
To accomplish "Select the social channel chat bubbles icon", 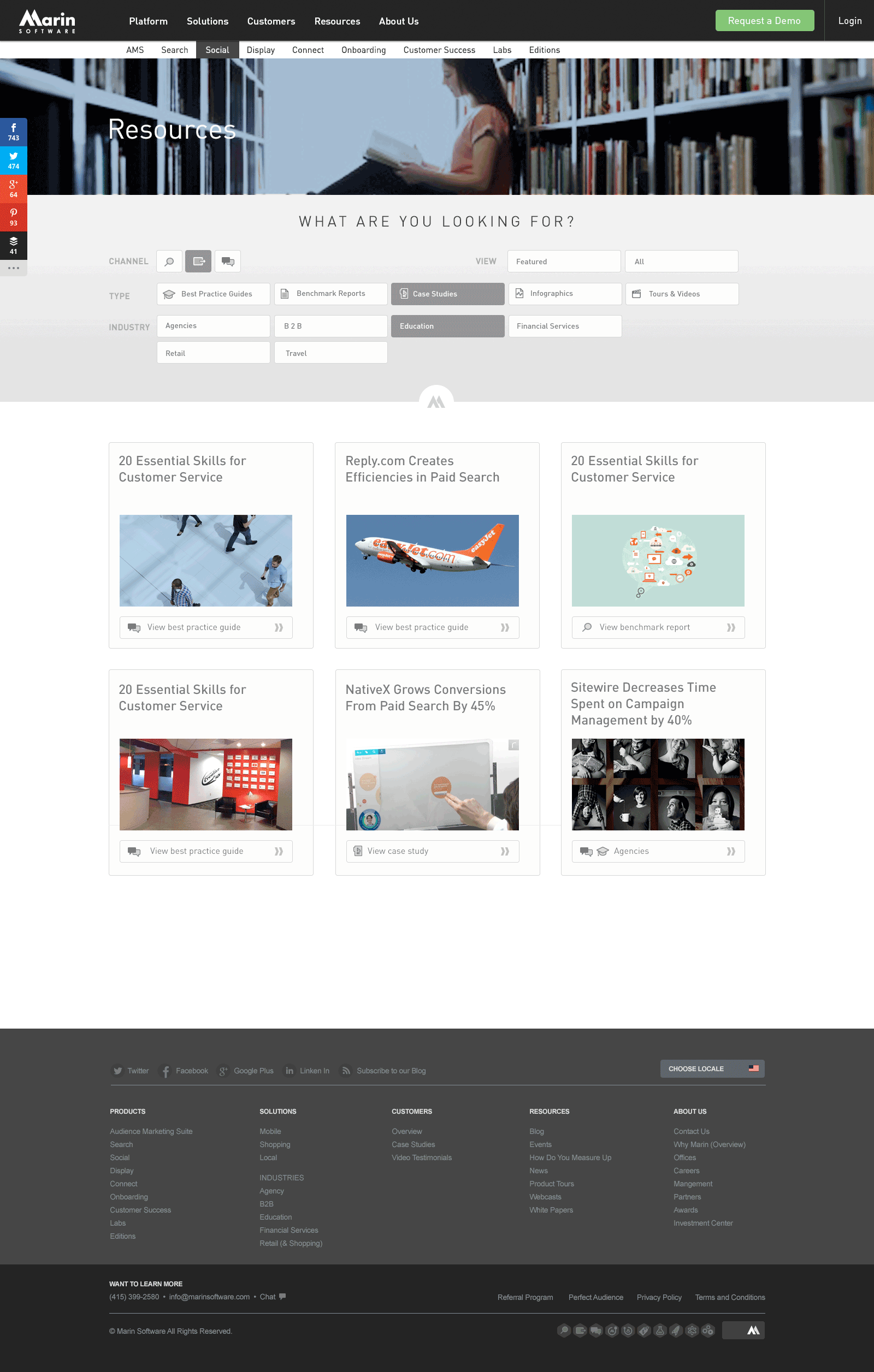I will click(227, 262).
